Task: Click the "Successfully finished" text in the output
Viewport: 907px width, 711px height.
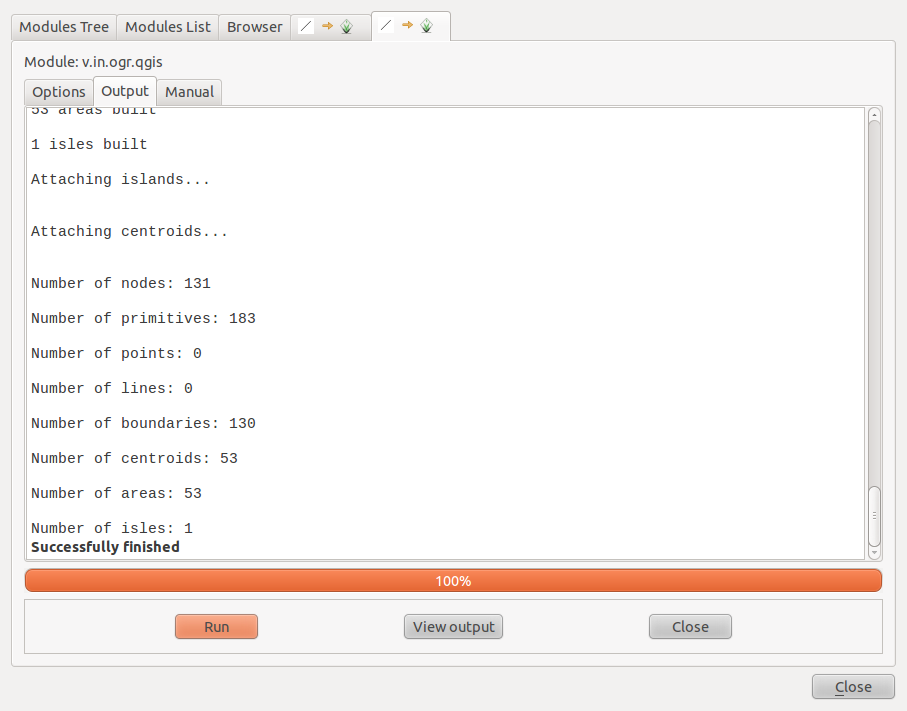Action: [x=105, y=547]
